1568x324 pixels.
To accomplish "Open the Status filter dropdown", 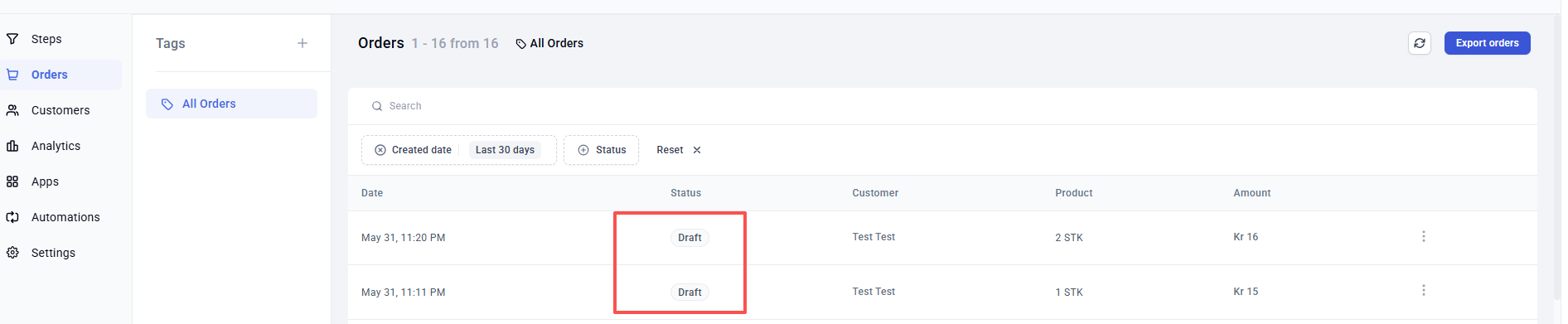I will [x=602, y=150].
